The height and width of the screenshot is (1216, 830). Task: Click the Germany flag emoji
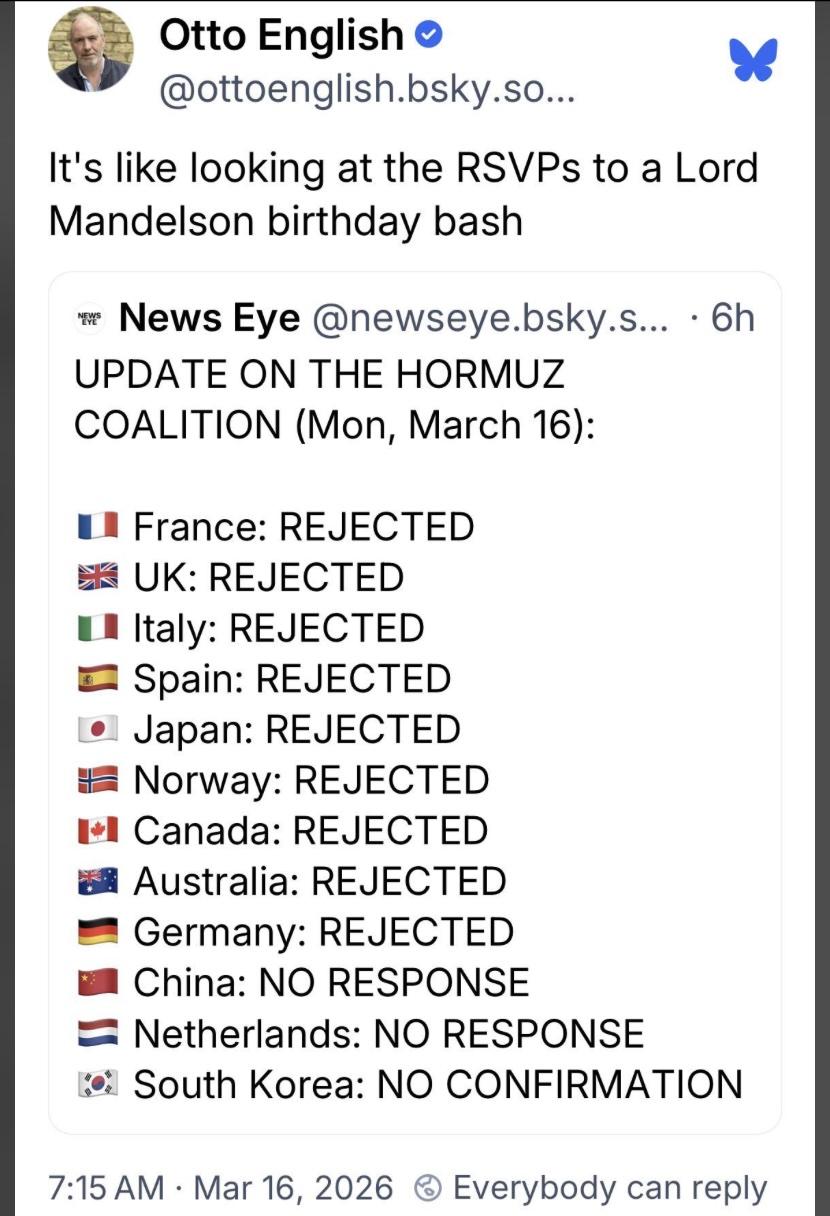[x=98, y=932]
